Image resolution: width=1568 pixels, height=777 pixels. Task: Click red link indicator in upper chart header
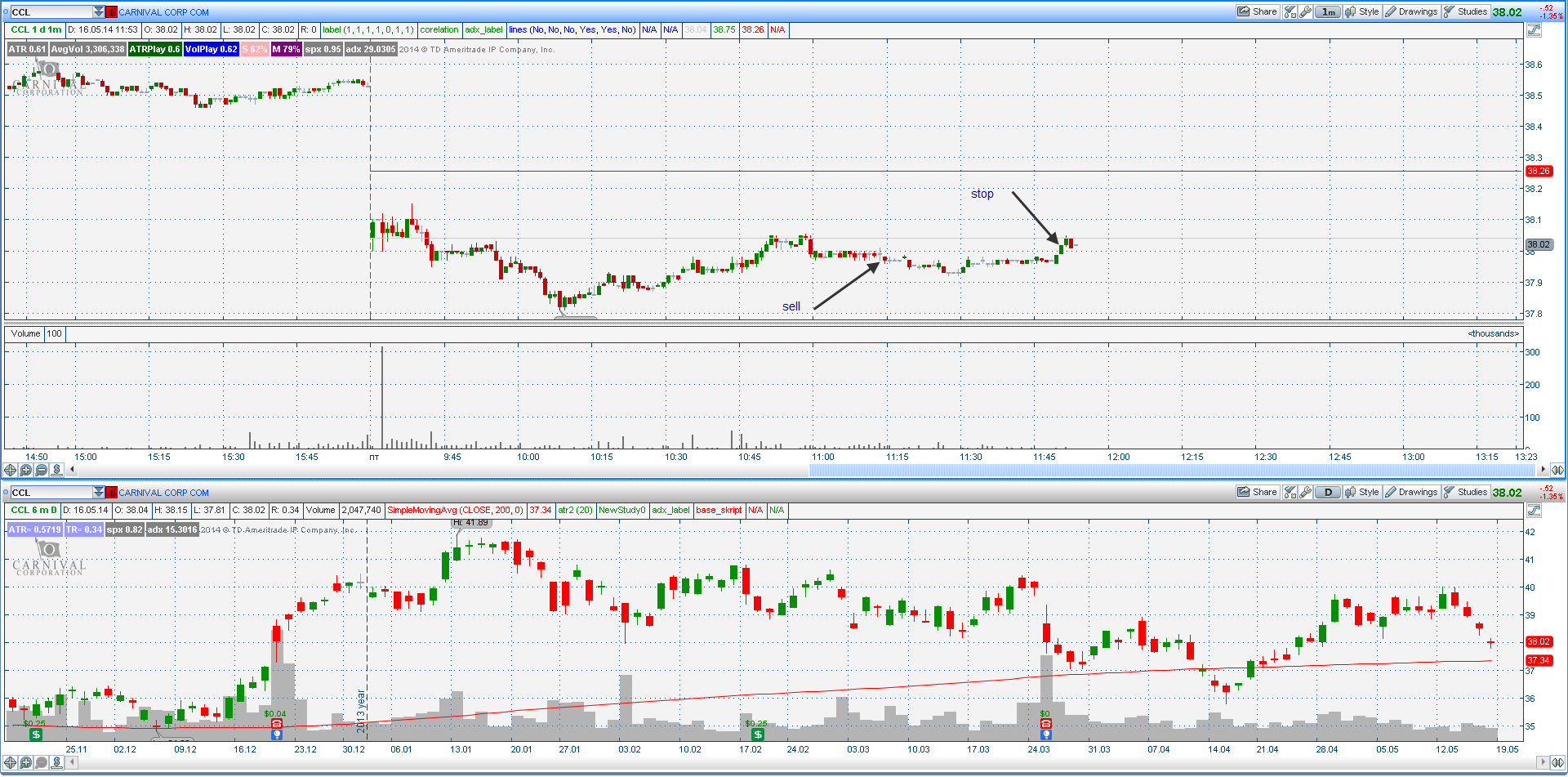[x=112, y=12]
